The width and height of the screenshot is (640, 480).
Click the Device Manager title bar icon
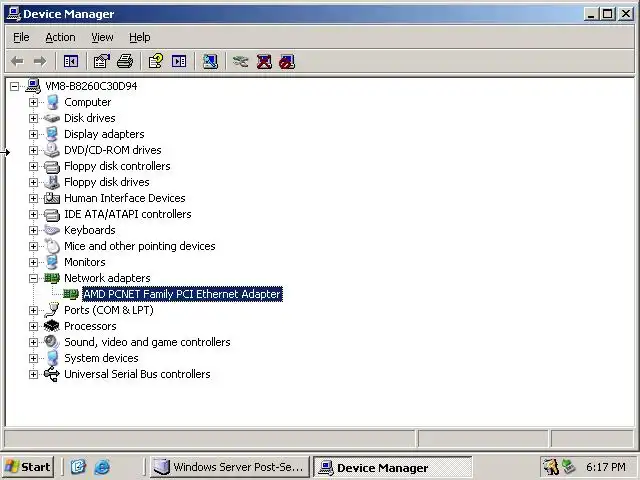click(14, 14)
